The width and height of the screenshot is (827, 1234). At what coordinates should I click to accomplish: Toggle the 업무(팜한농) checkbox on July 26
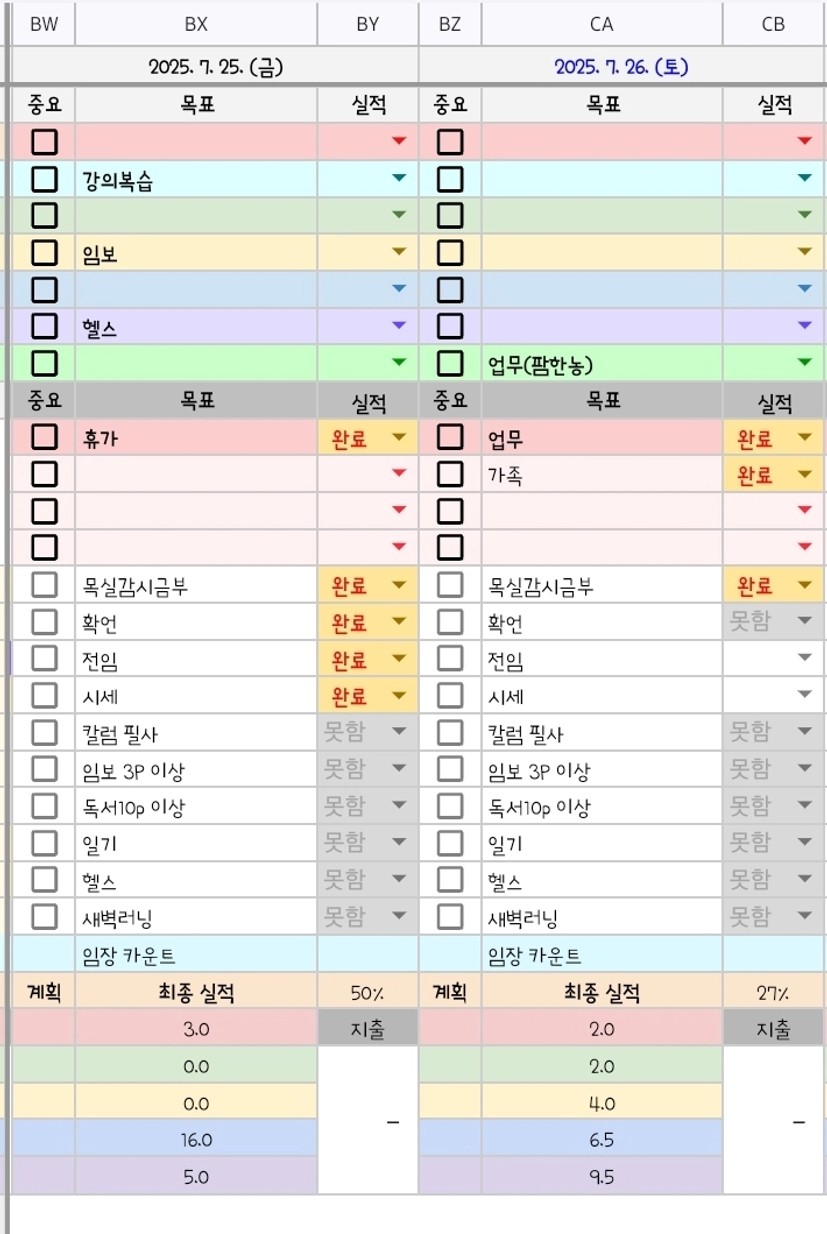[x=450, y=362]
